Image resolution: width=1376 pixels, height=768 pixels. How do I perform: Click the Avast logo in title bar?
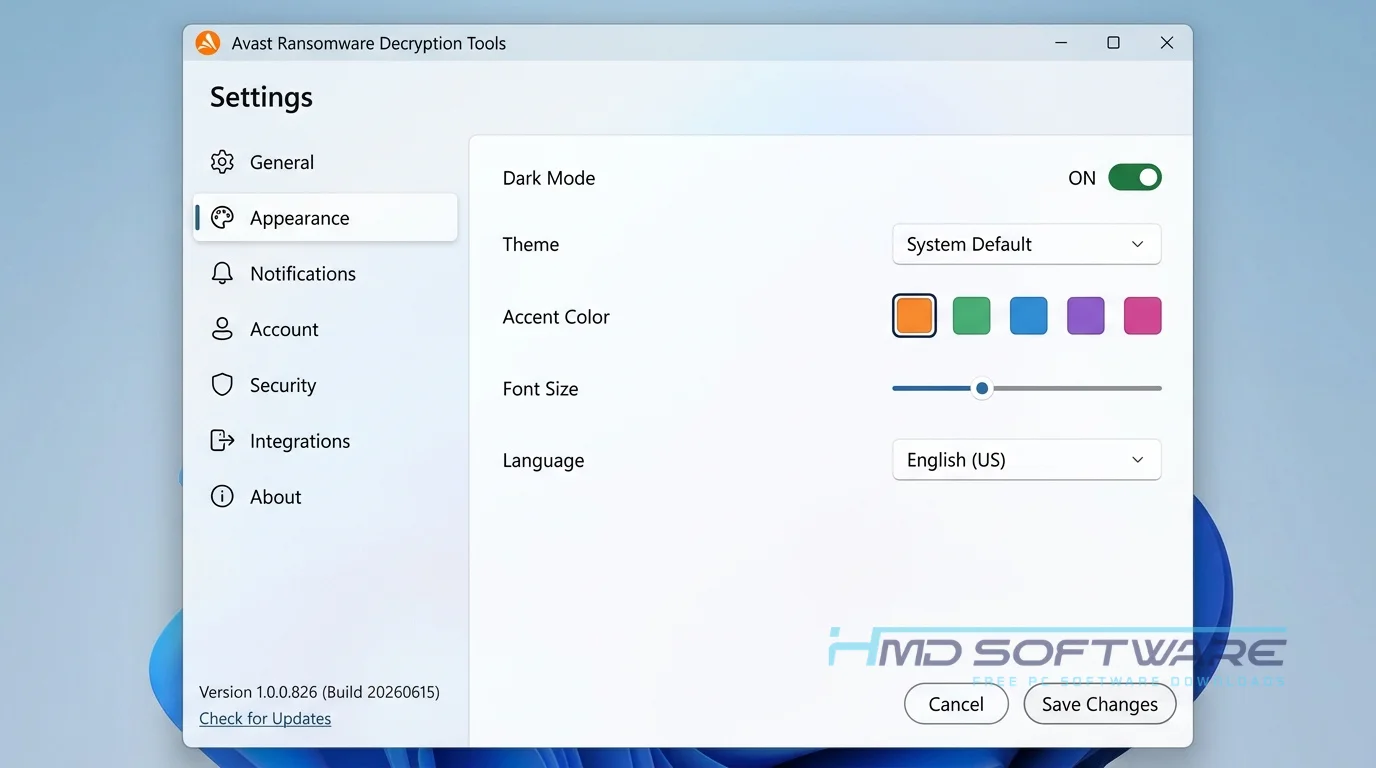pyautogui.click(x=207, y=43)
